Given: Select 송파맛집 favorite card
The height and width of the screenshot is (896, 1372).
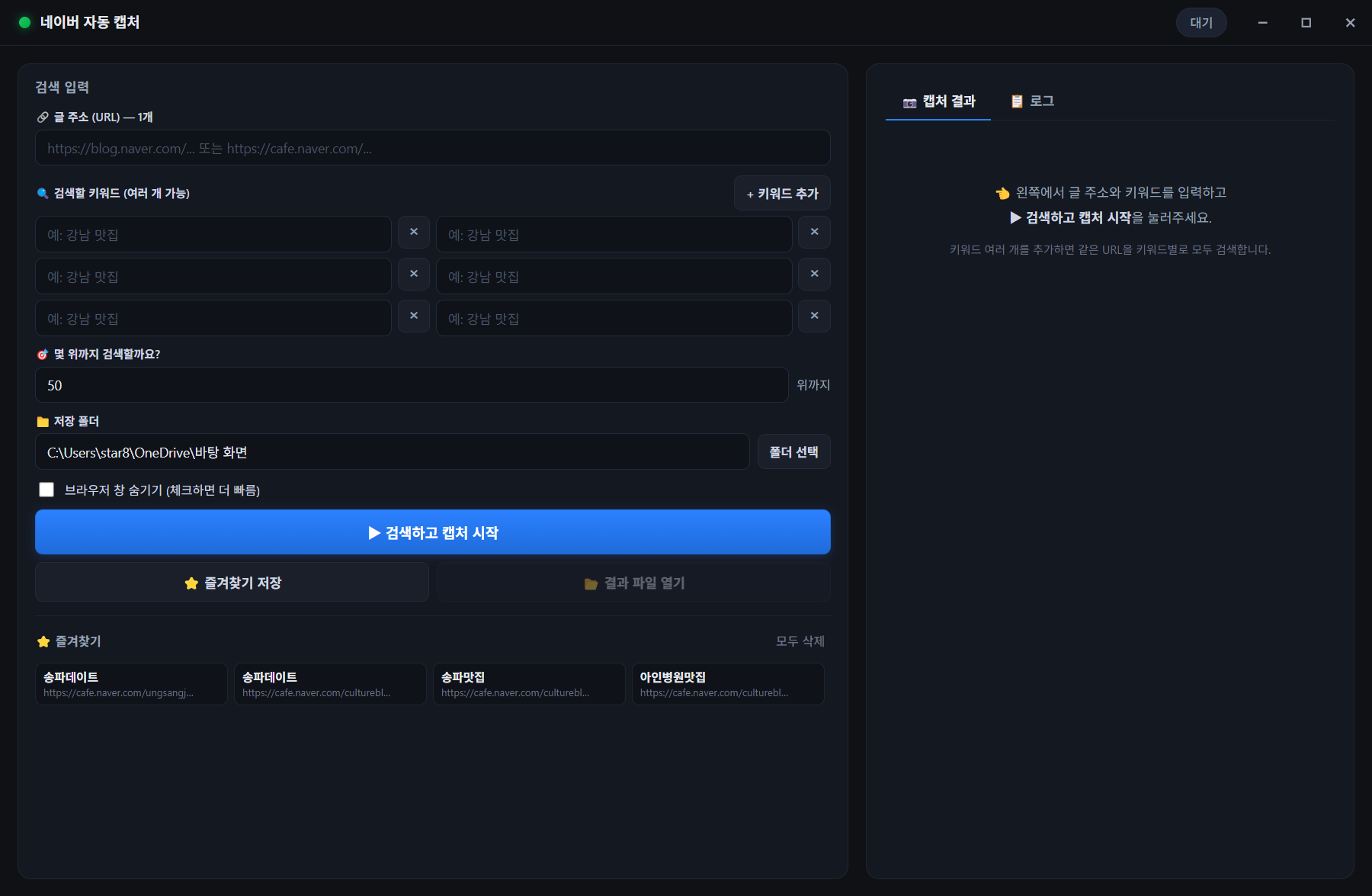Looking at the screenshot, I should click(x=529, y=684).
